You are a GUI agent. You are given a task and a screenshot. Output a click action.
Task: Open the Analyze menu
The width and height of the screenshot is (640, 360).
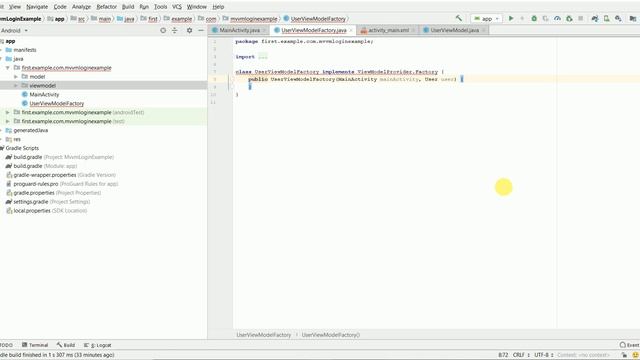pyautogui.click(x=81, y=7)
